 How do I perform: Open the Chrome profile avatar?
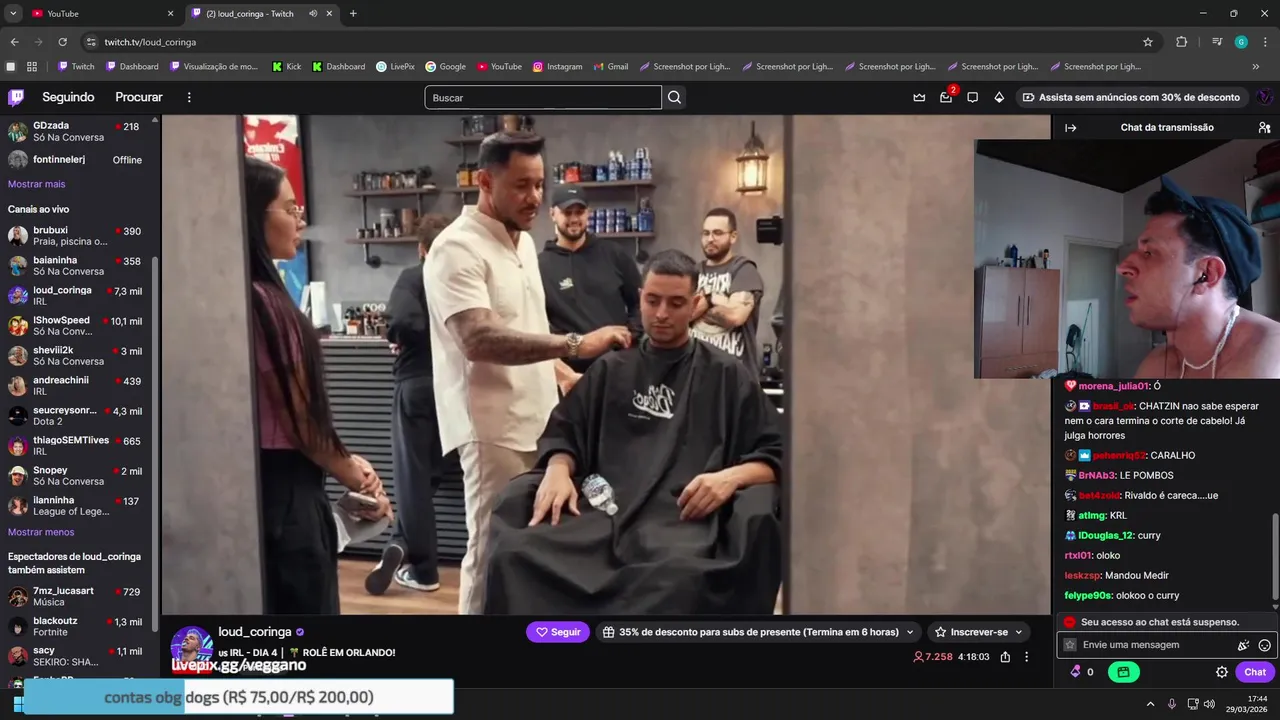tap(1241, 42)
